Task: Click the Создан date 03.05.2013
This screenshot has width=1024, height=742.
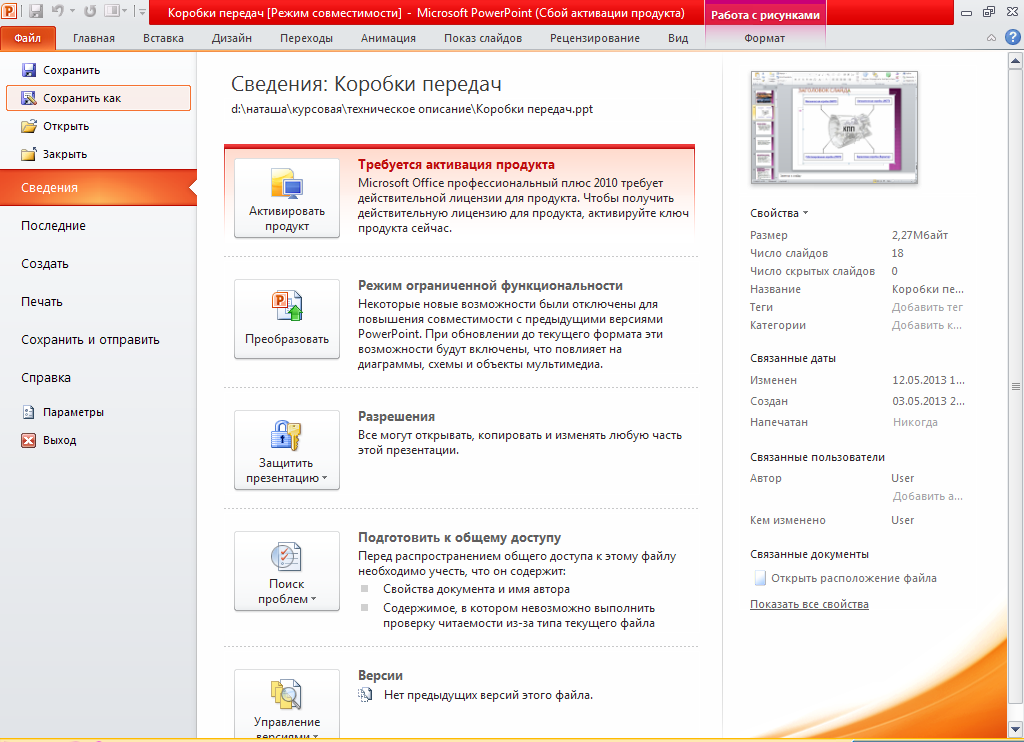Action: click(928, 401)
